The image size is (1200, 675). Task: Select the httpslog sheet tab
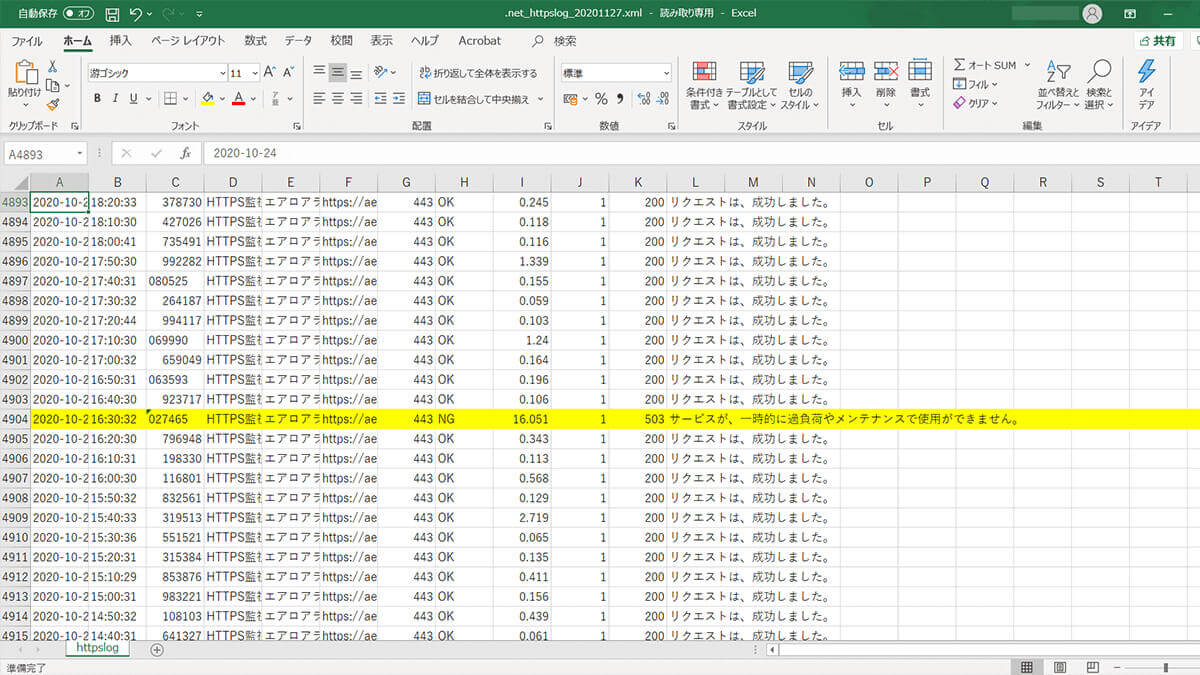tap(98, 648)
